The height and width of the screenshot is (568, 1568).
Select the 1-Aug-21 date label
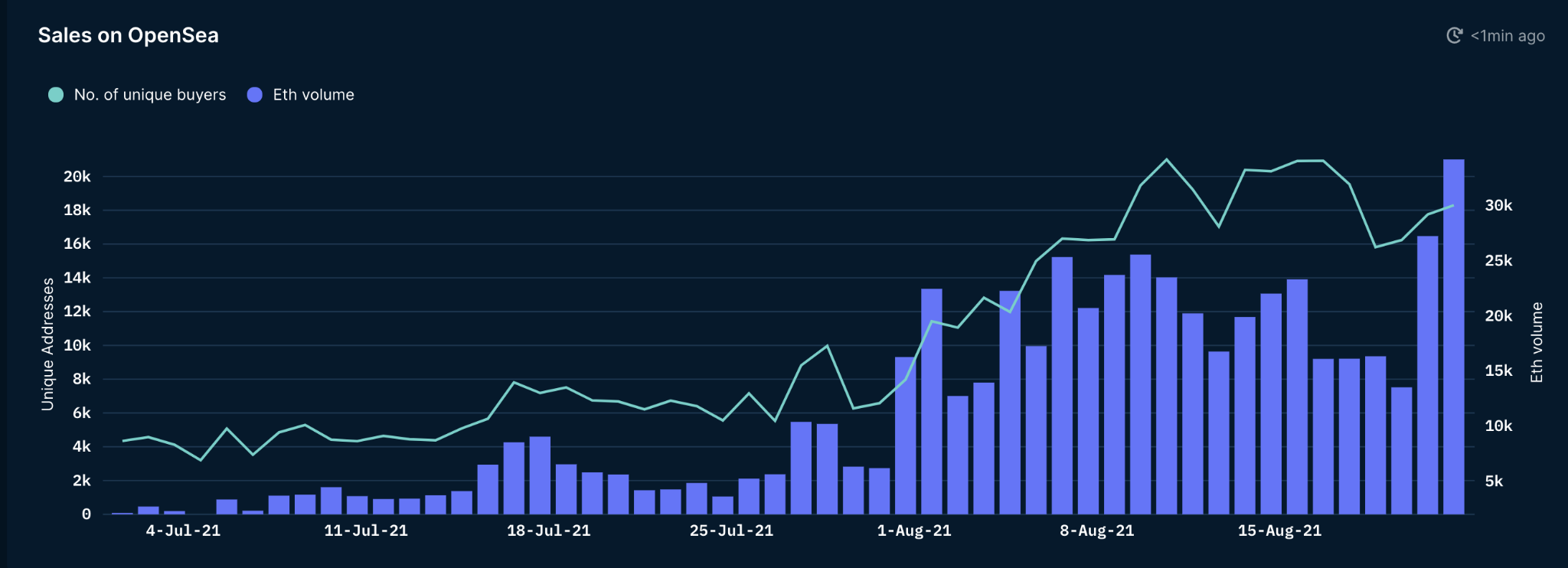914,530
